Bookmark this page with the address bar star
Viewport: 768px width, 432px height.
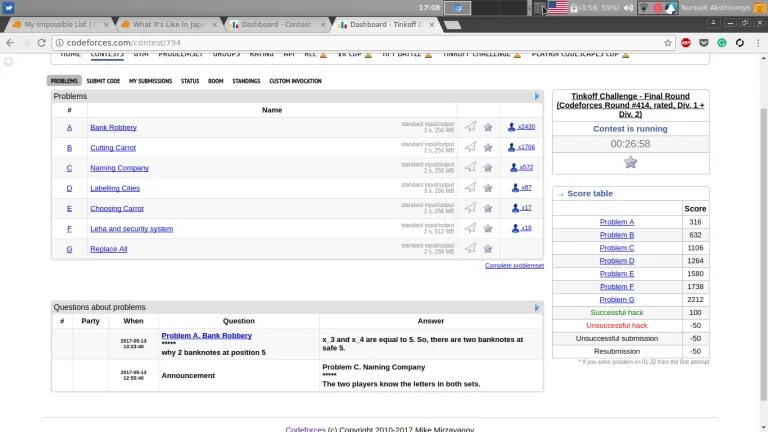tap(668, 43)
